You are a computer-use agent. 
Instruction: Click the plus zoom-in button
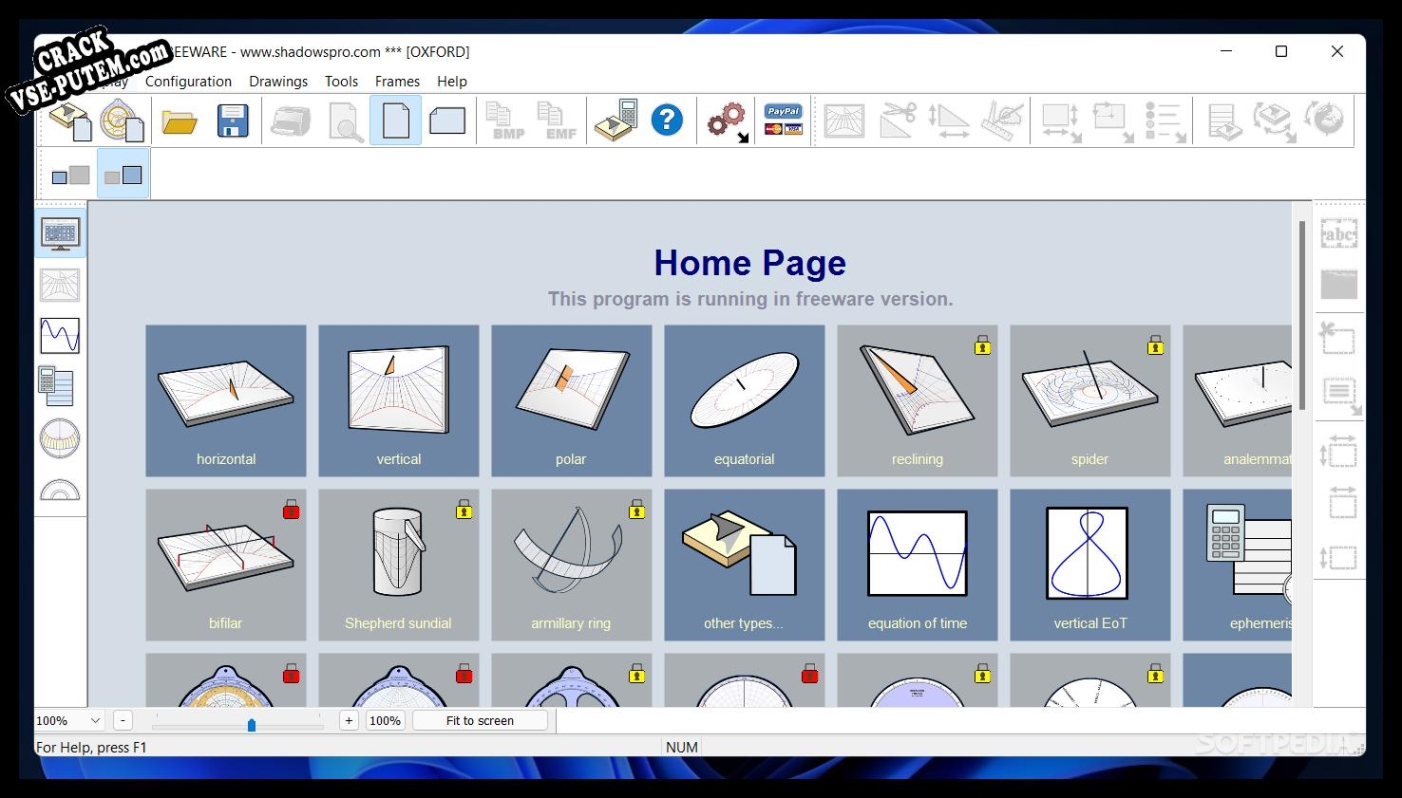pos(348,721)
